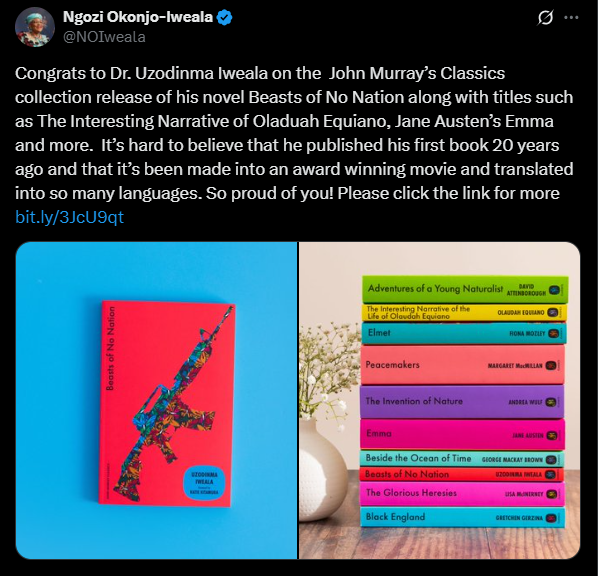Image resolution: width=598 pixels, height=576 pixels.
Task: Open the three-dot more options menu
Action: [x=571, y=17]
